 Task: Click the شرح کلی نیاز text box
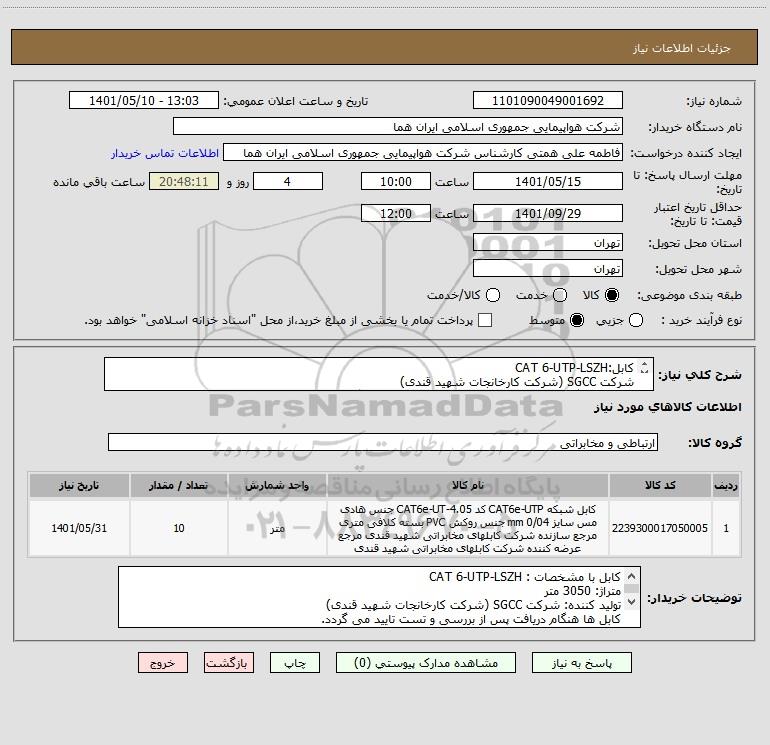pos(379,374)
